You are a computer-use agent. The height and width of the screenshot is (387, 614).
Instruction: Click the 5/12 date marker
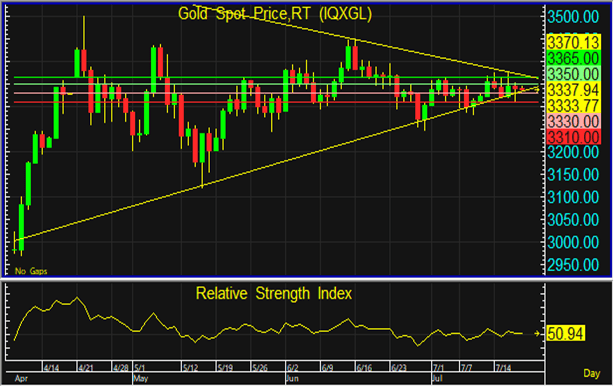(190, 368)
